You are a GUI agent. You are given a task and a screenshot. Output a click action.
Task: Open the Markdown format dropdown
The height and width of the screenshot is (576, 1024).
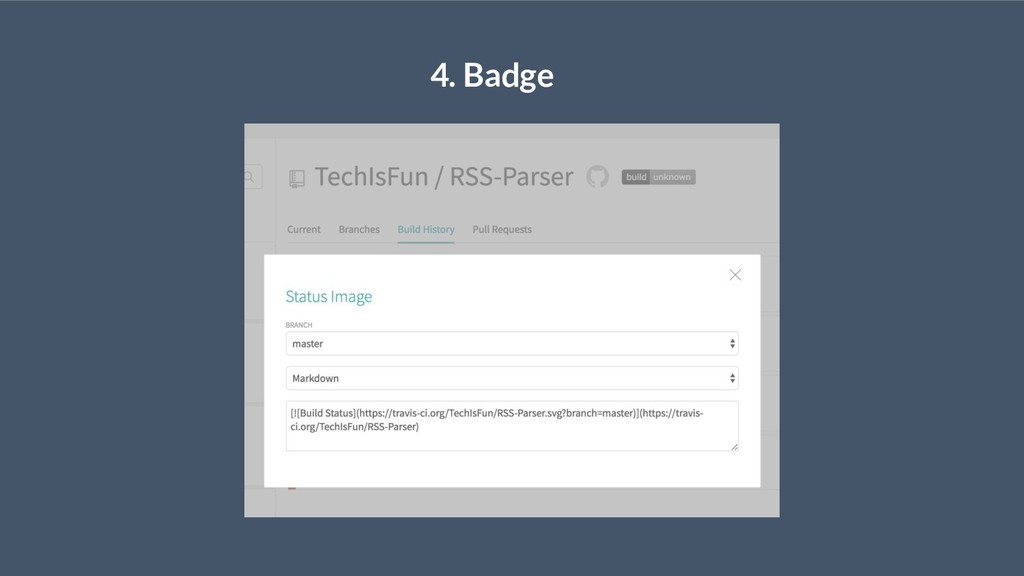coord(512,378)
